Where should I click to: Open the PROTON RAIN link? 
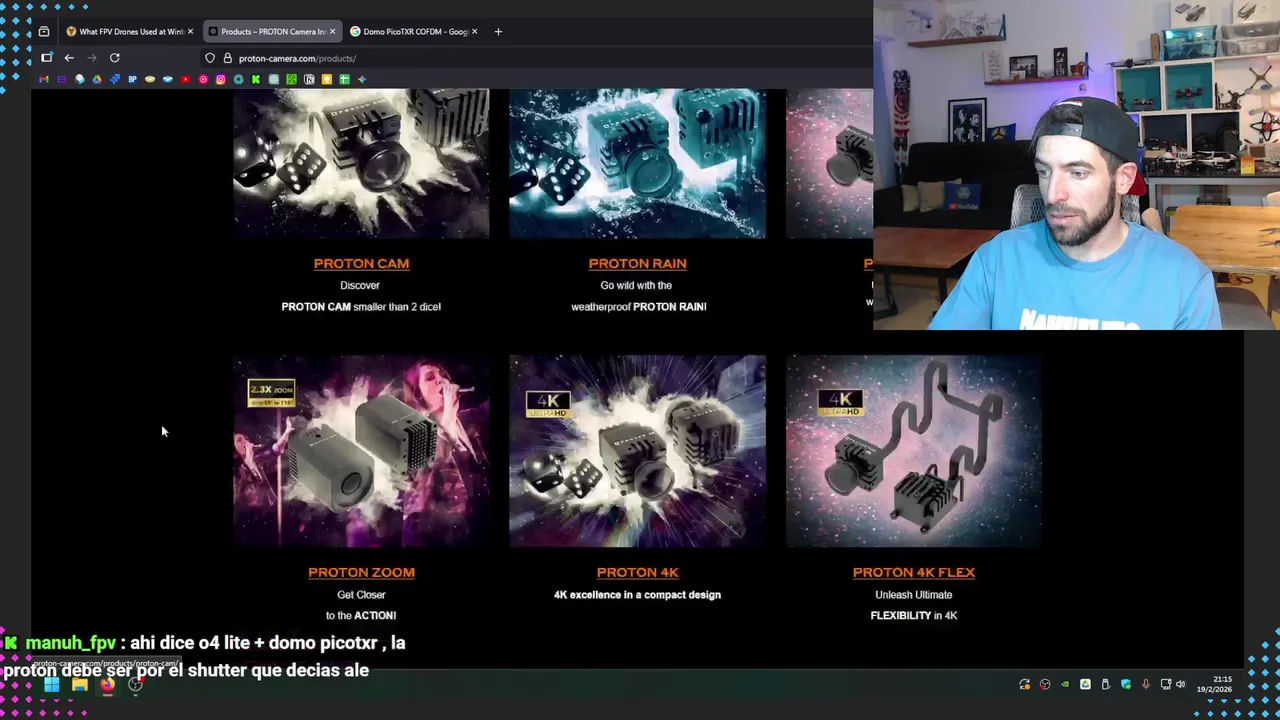click(637, 263)
